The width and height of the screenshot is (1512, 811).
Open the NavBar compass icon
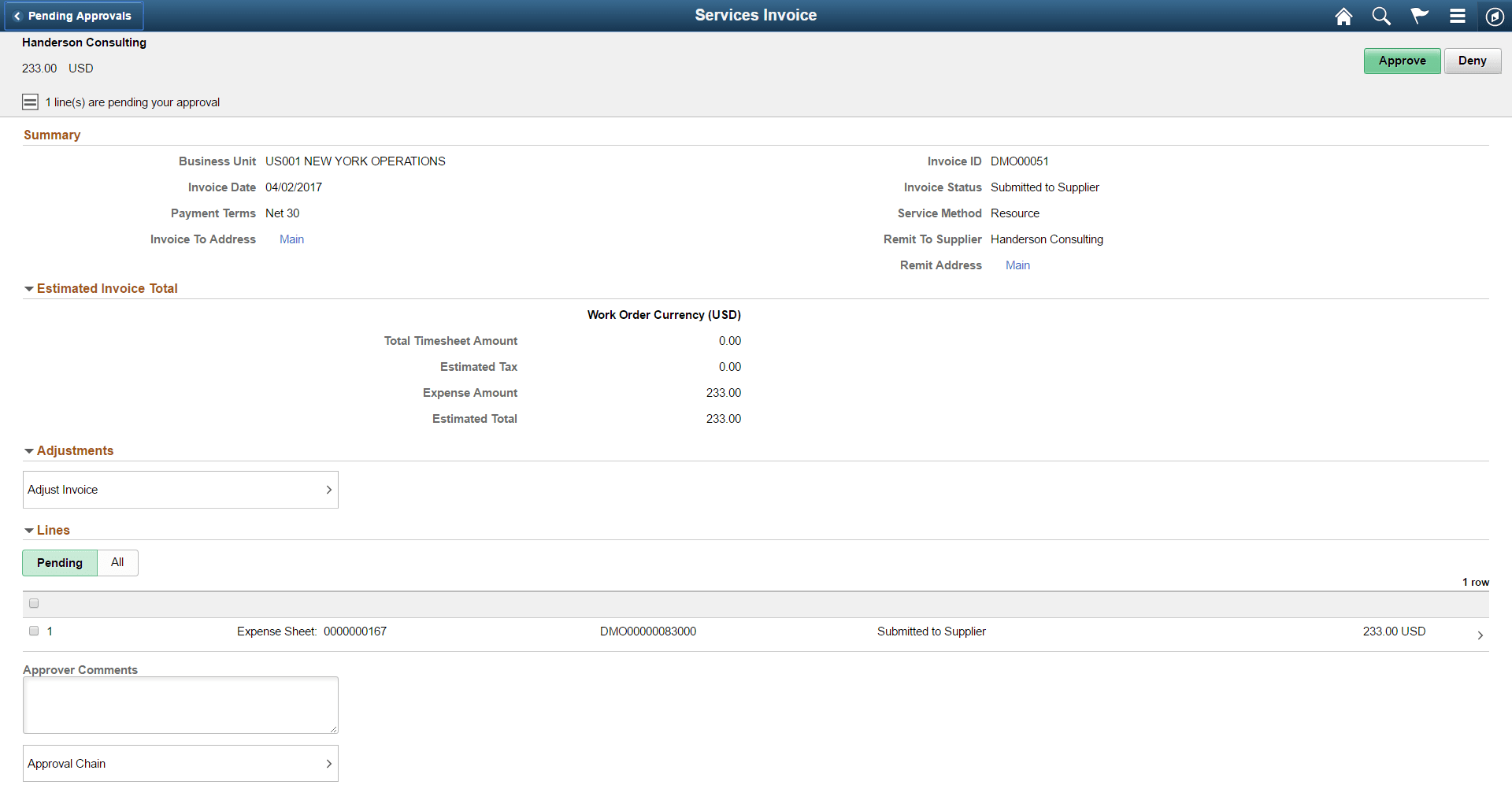coord(1495,16)
